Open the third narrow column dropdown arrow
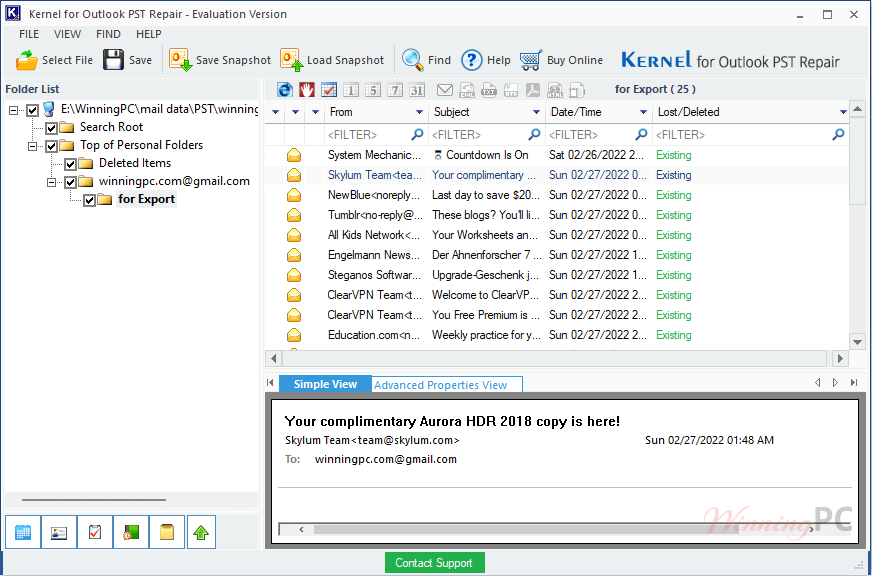This screenshot has height=576, width=872. 315,112
